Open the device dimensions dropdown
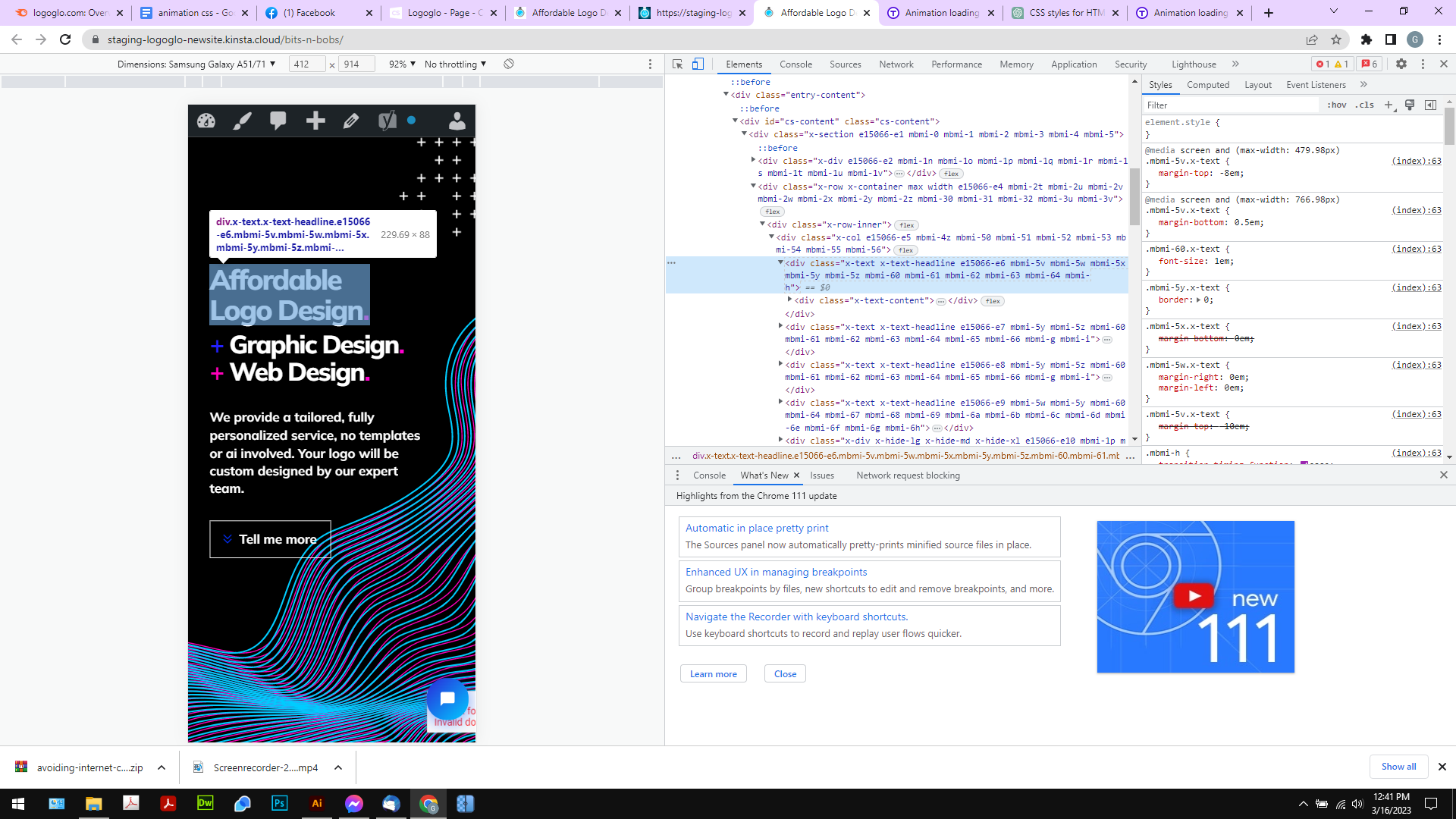The image size is (1456, 819). [196, 64]
